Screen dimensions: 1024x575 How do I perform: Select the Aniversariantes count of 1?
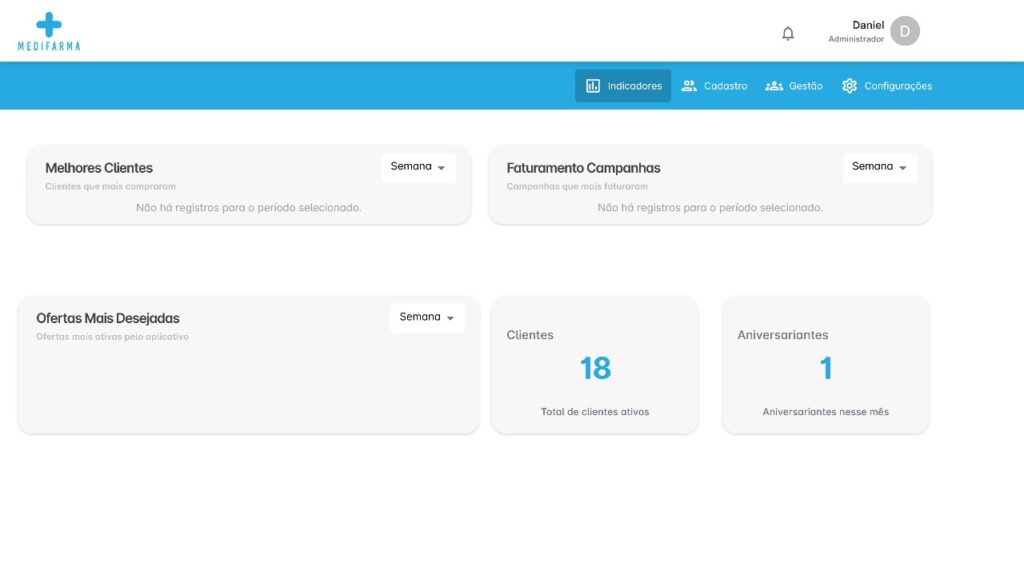[x=826, y=368]
